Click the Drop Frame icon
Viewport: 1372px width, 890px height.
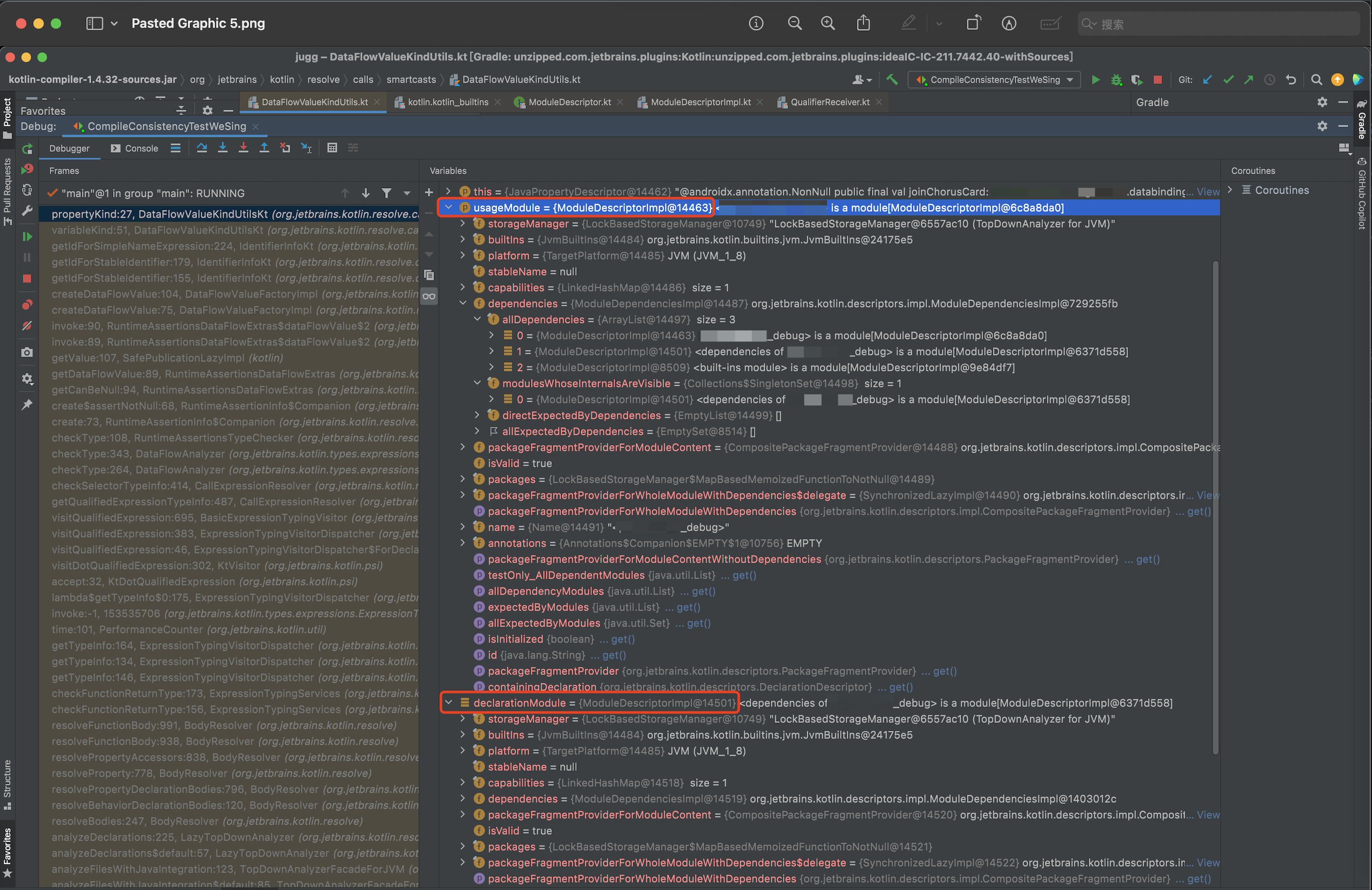point(285,148)
